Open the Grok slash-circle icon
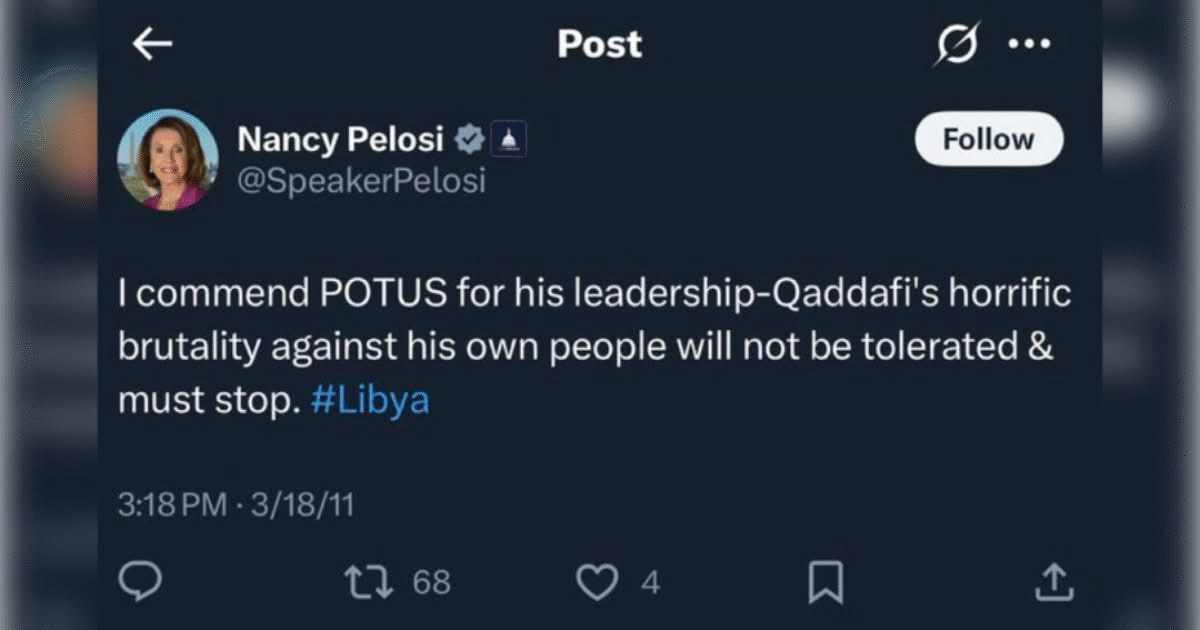Viewport: 1200px width, 630px height. pos(957,45)
